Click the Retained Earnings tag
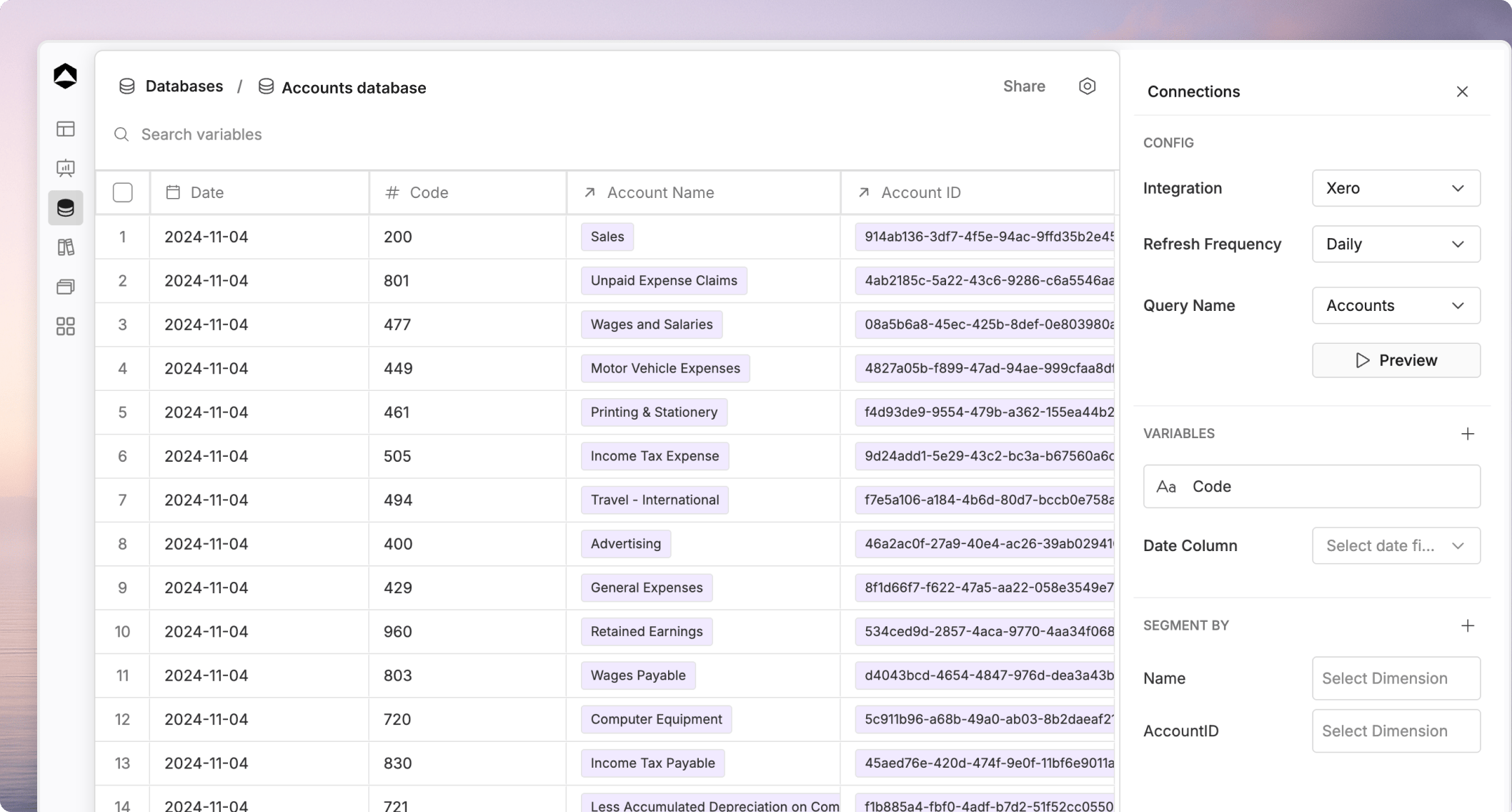This screenshot has height=812, width=1512. click(647, 631)
